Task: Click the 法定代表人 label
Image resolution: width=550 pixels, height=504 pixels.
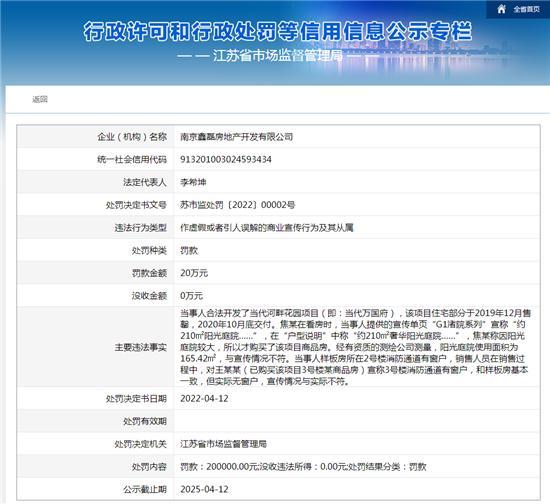Action: point(145,182)
